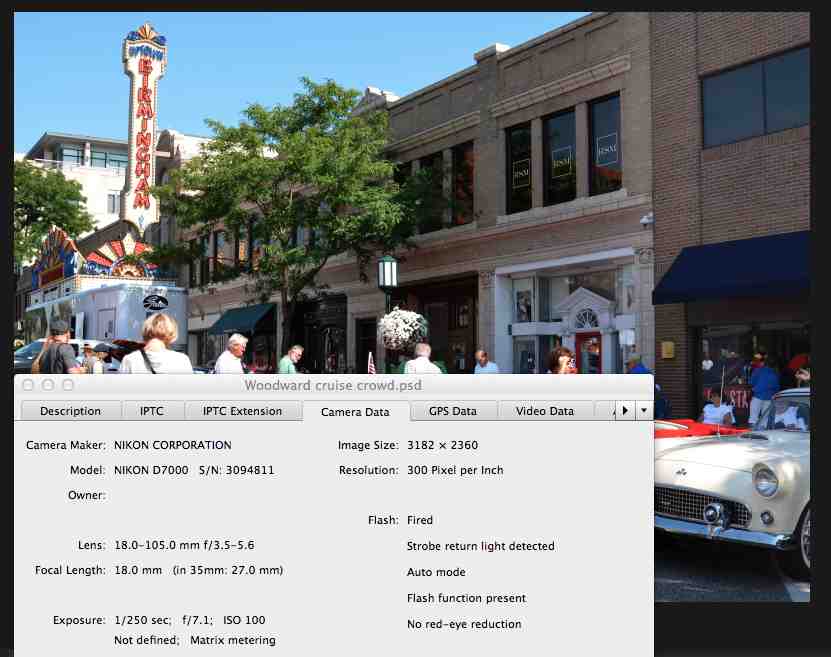The width and height of the screenshot is (831, 657).
Task: Go to the GPS Data tab
Action: coord(452,411)
